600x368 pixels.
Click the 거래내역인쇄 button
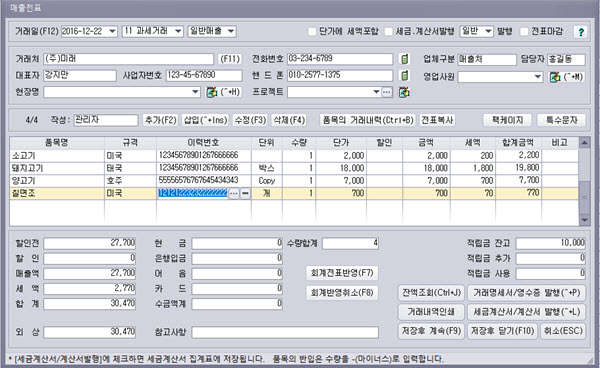(431, 312)
